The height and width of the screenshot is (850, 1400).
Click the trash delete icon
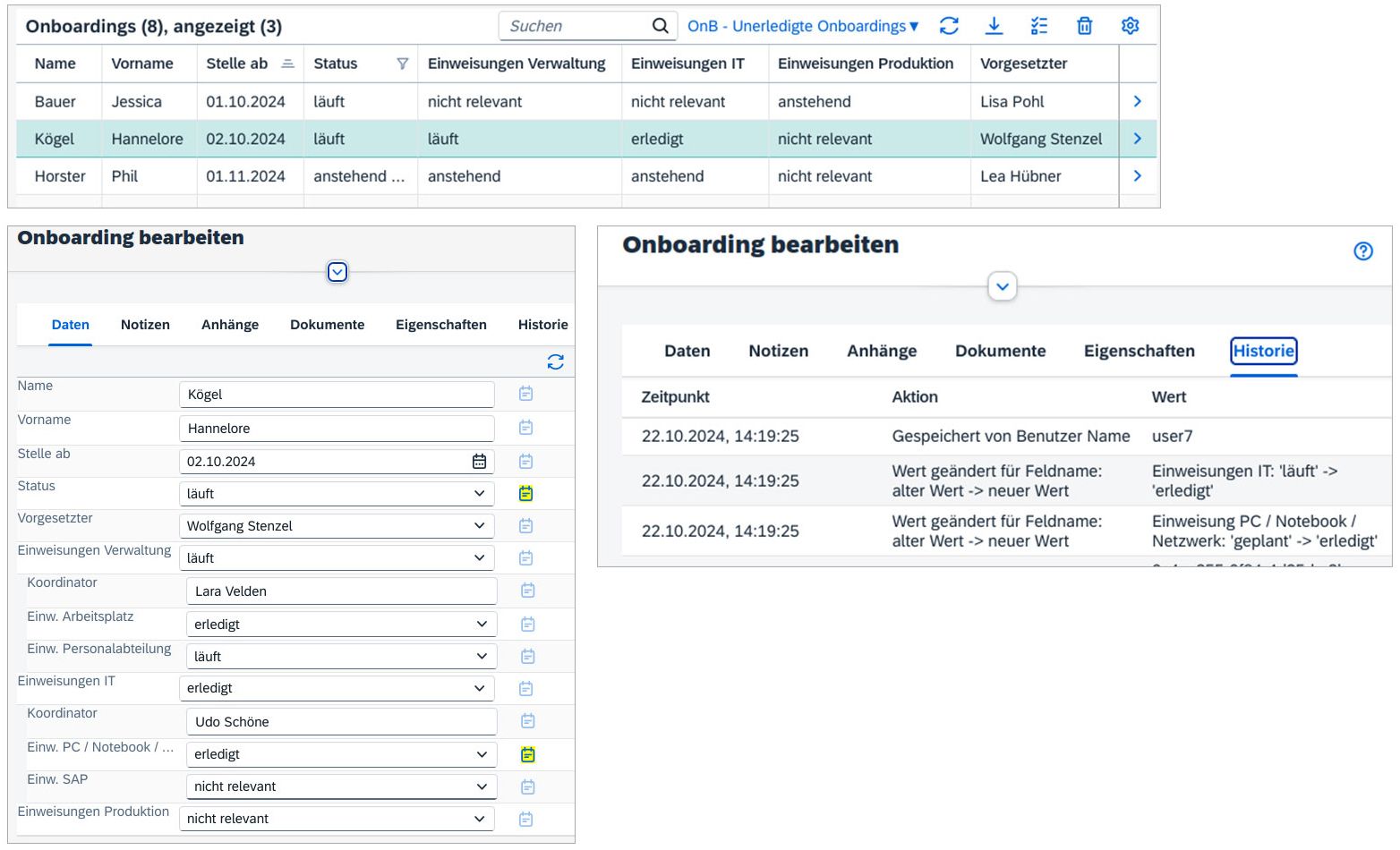tap(1084, 26)
